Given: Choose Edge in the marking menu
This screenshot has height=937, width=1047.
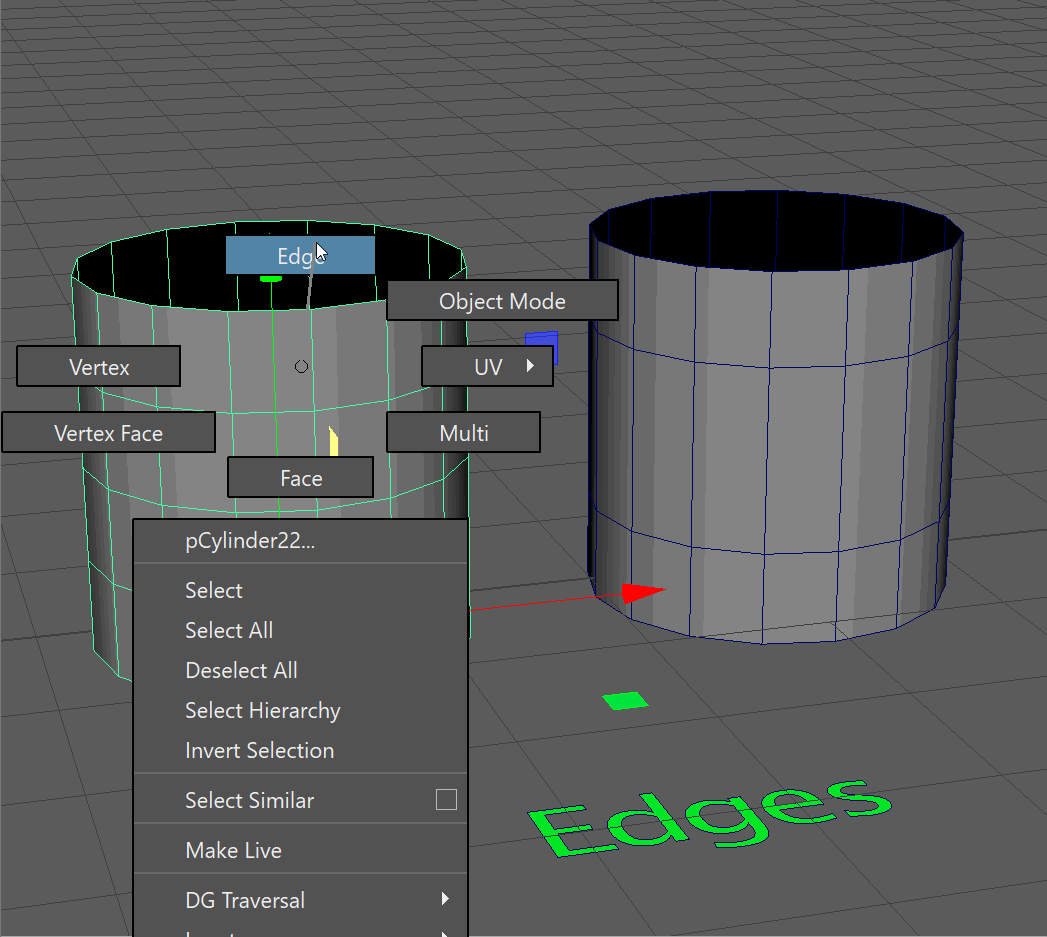Looking at the screenshot, I should click(299, 256).
